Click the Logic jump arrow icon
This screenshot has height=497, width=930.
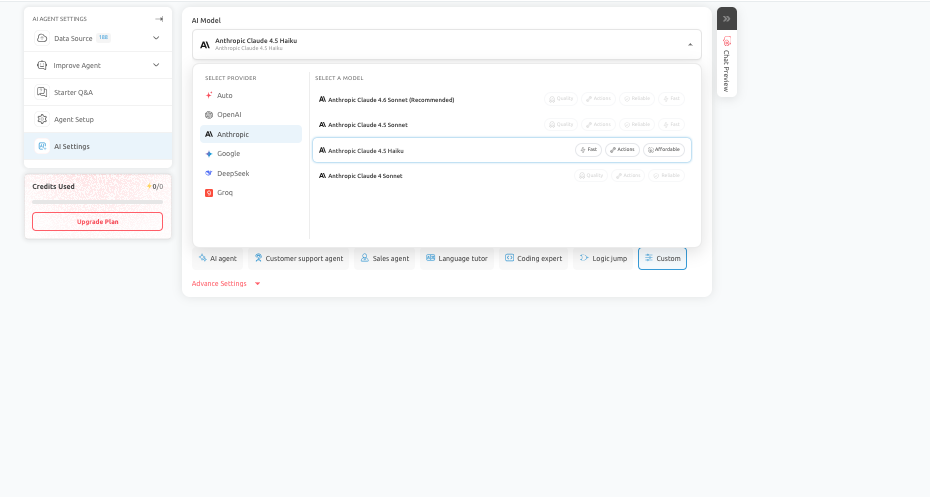(x=584, y=258)
